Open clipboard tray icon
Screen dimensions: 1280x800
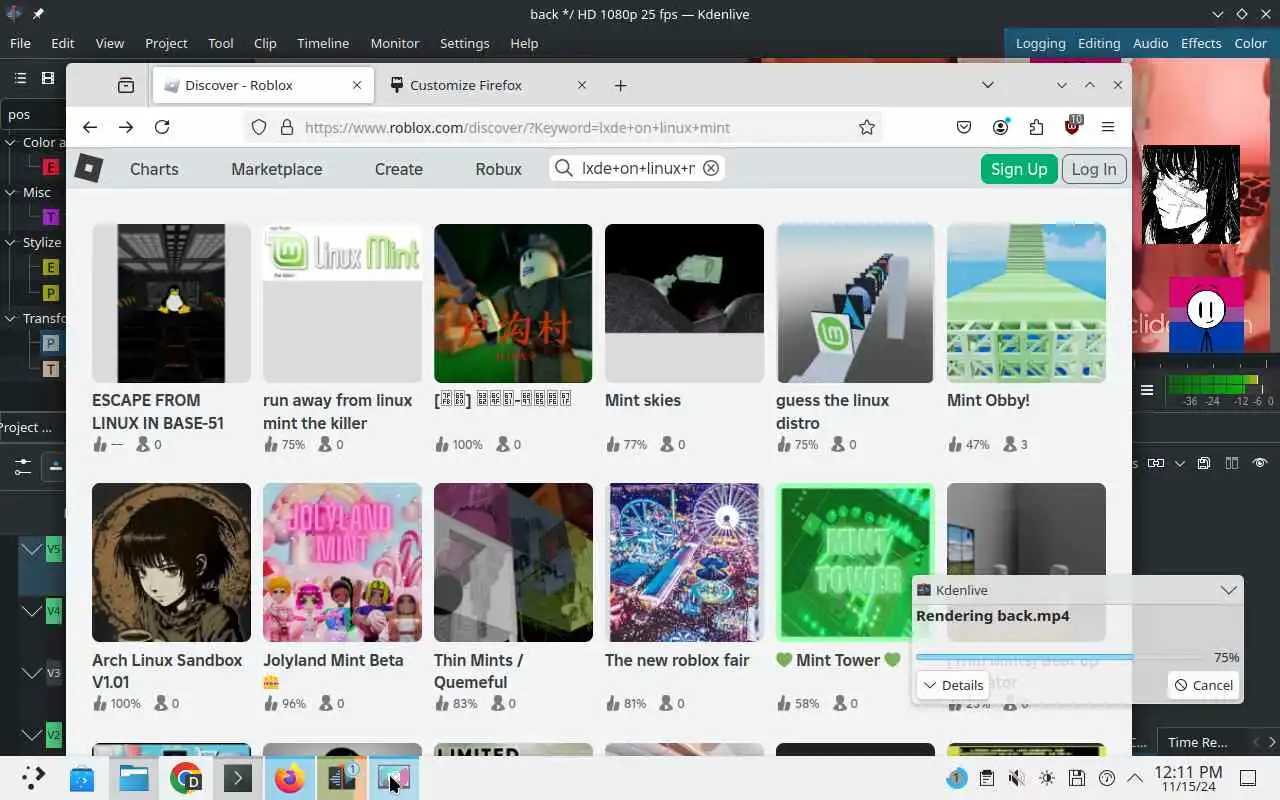[986, 777]
